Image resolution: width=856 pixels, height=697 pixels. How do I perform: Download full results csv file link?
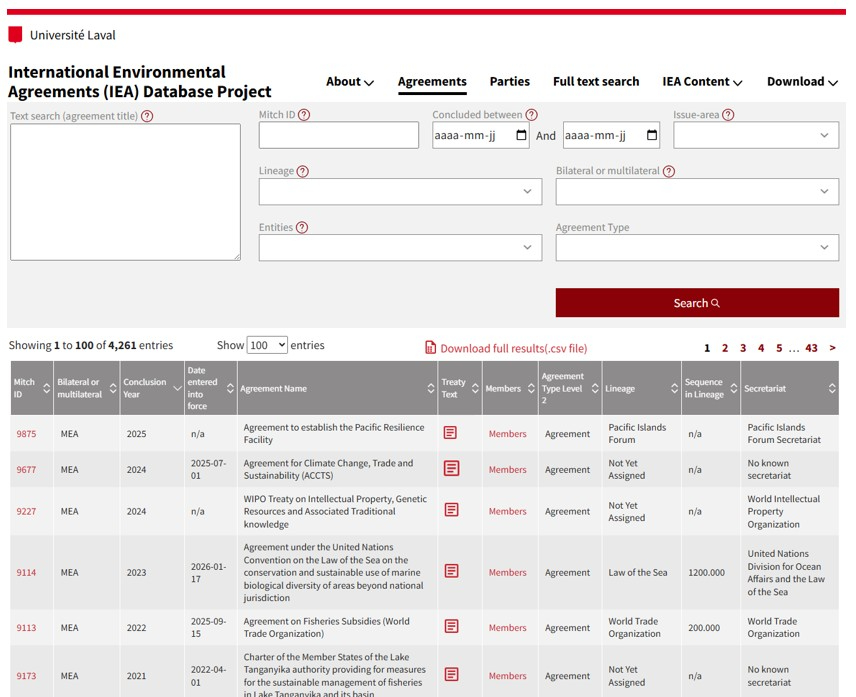tap(513, 349)
